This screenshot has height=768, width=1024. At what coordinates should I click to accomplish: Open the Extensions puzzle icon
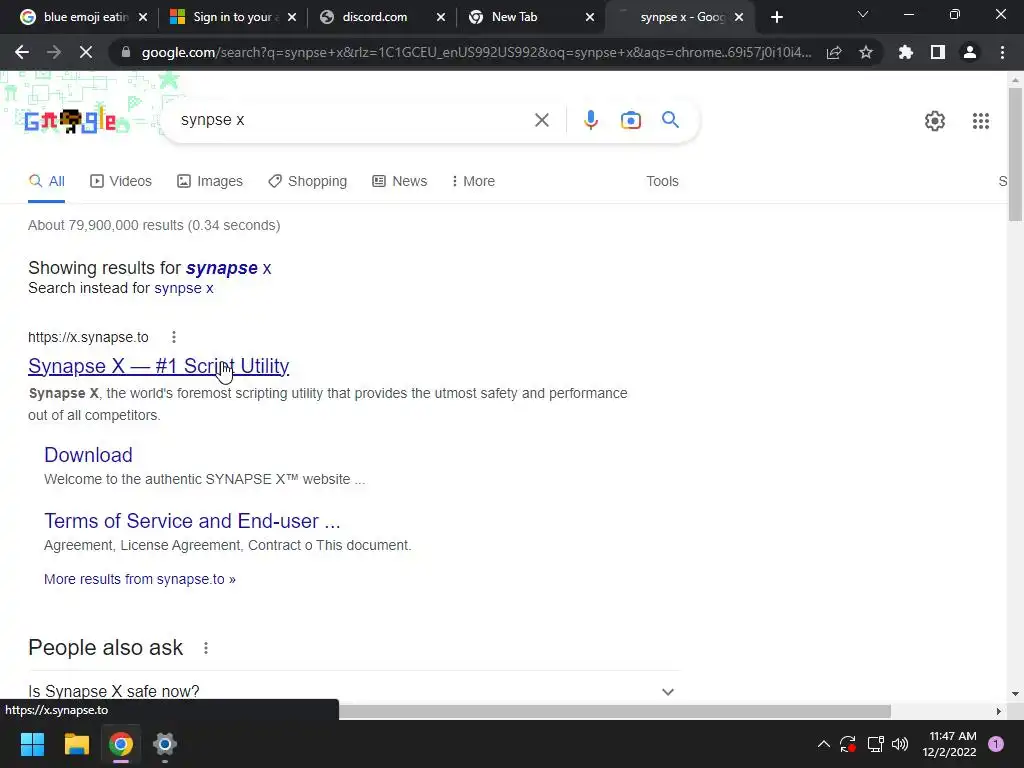[x=905, y=52]
